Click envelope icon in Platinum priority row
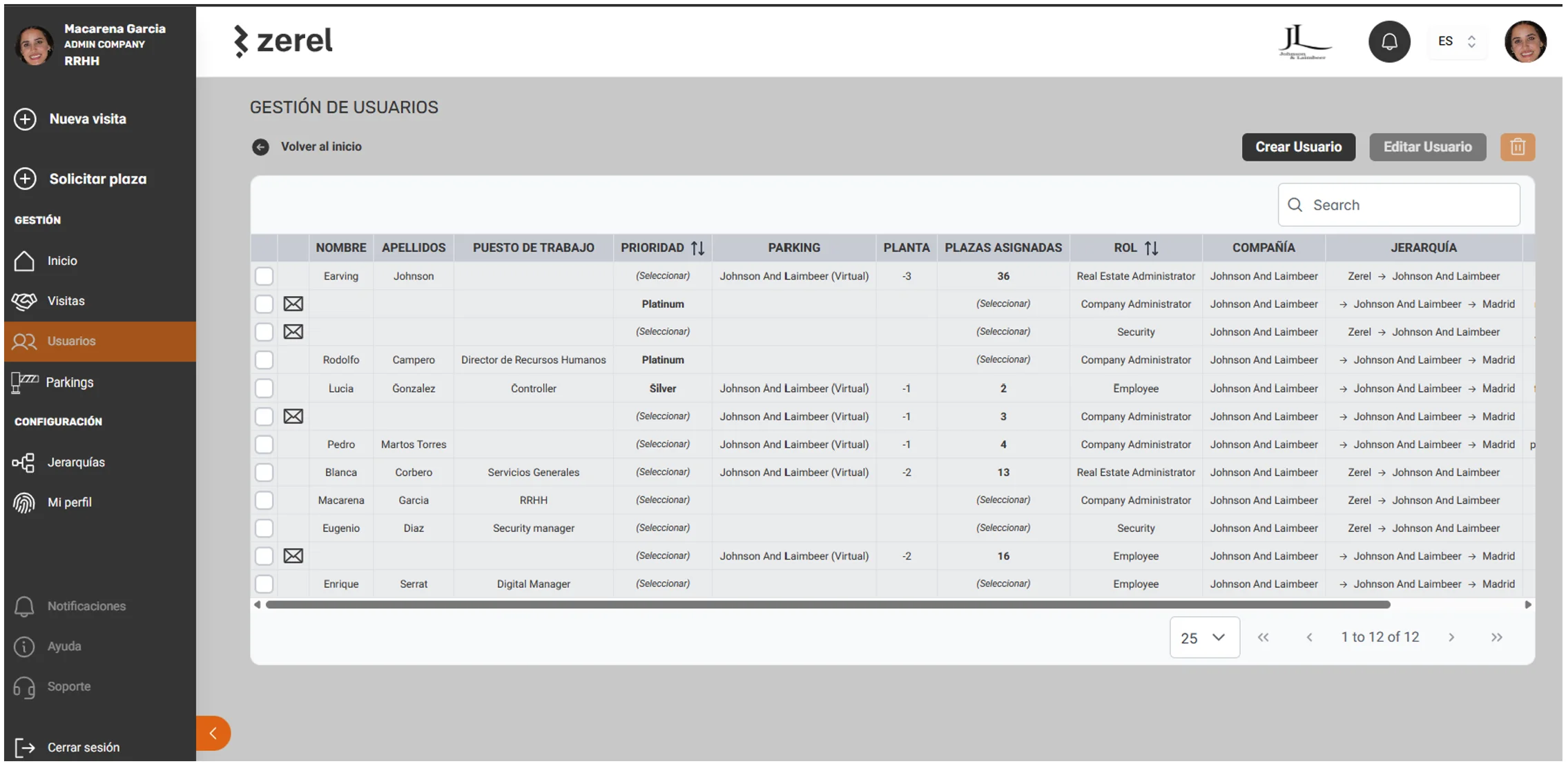 click(x=293, y=304)
